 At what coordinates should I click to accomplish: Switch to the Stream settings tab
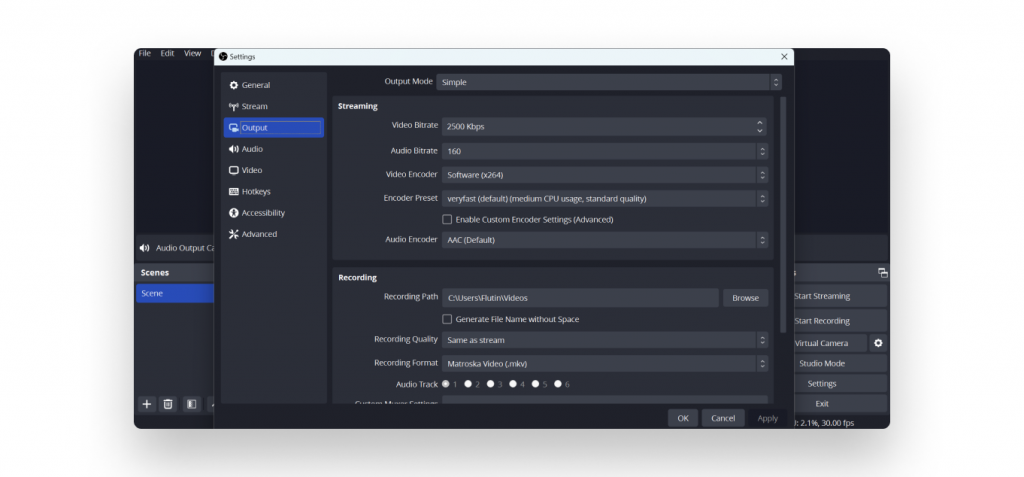coord(274,107)
